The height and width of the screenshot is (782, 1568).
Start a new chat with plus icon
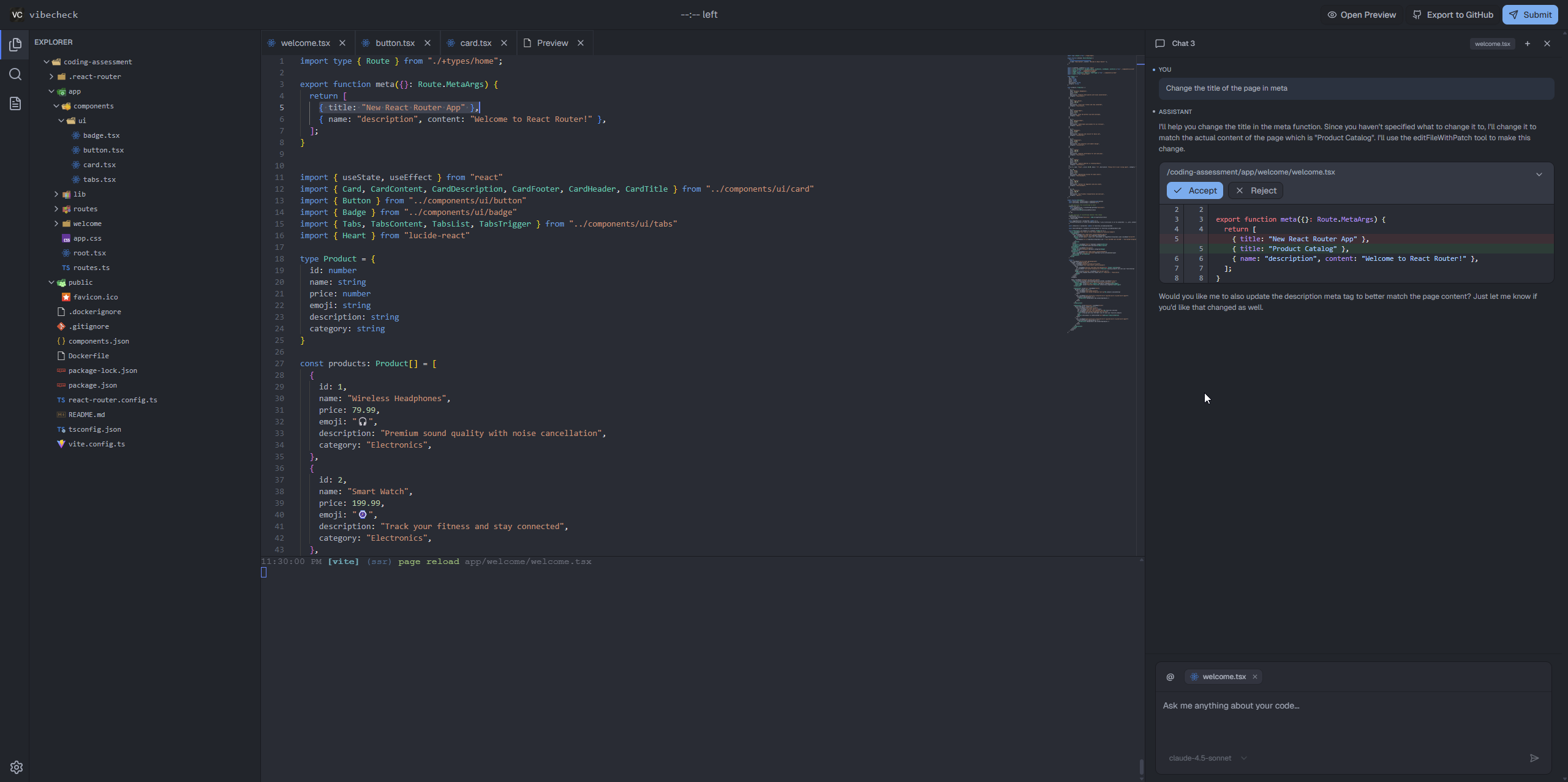1528,43
